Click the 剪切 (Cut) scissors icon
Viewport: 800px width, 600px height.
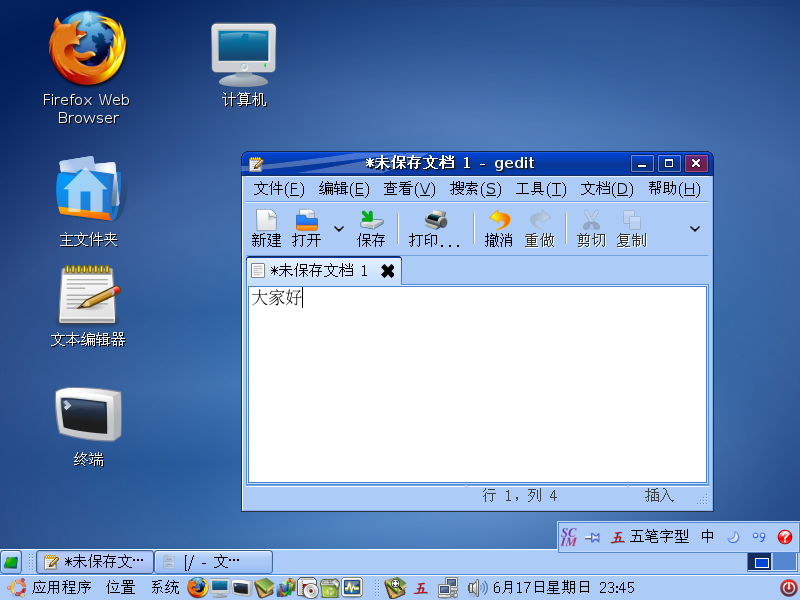pyautogui.click(x=591, y=228)
